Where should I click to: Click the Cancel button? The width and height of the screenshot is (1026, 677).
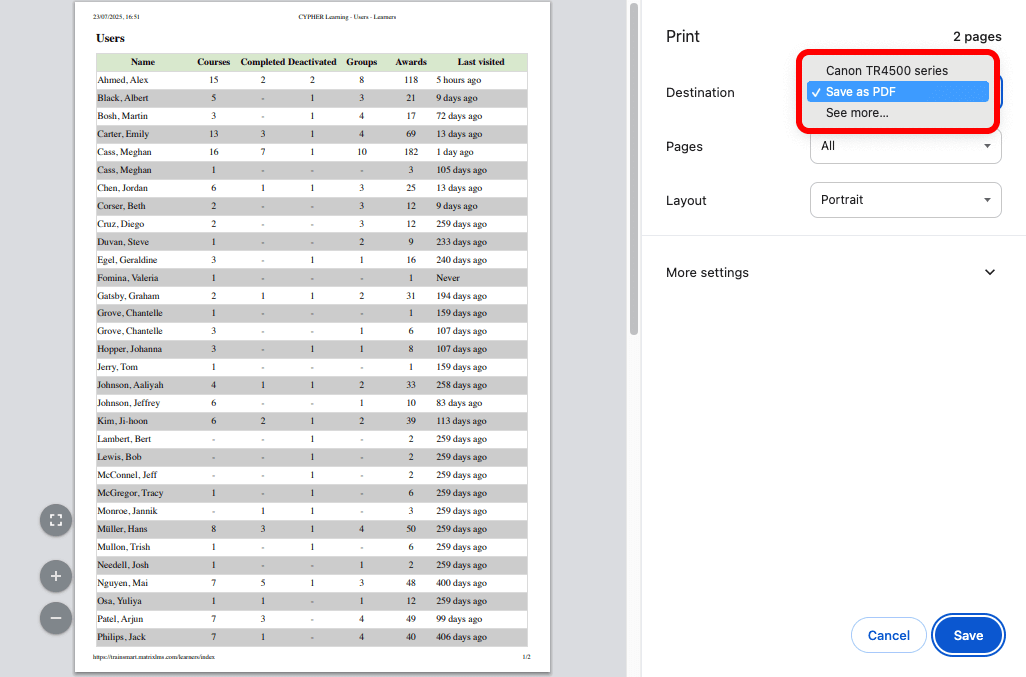tap(888, 635)
